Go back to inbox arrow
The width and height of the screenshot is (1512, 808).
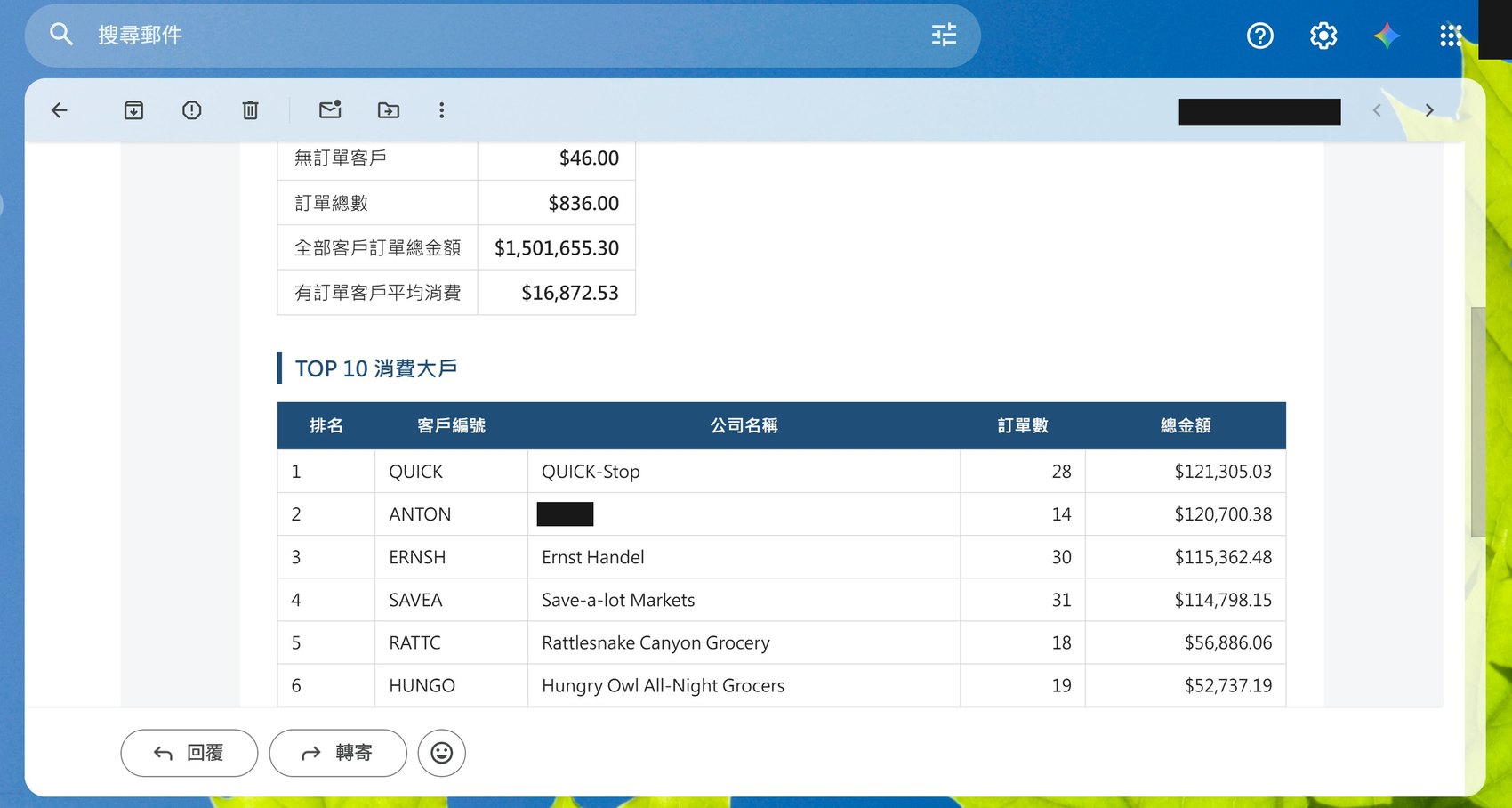[60, 110]
